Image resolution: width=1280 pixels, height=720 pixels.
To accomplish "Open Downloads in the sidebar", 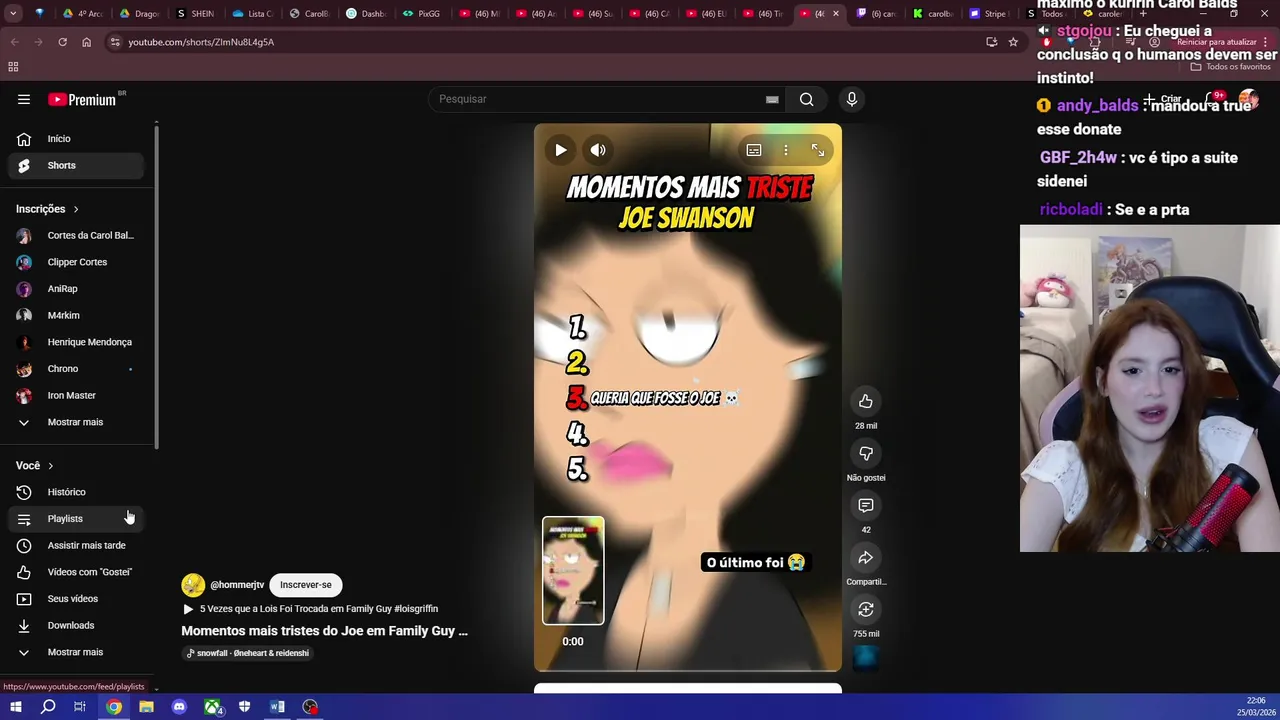I will [x=75, y=625].
